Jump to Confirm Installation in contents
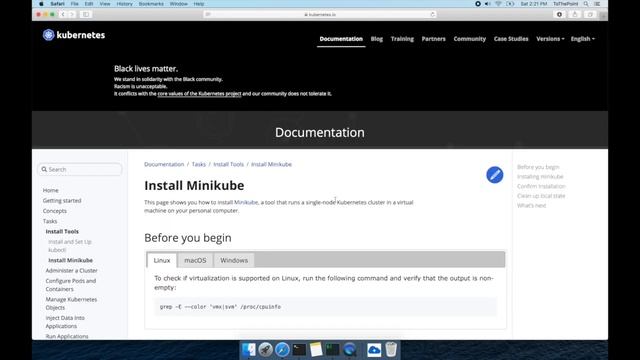This screenshot has width=640, height=360. tap(541, 186)
